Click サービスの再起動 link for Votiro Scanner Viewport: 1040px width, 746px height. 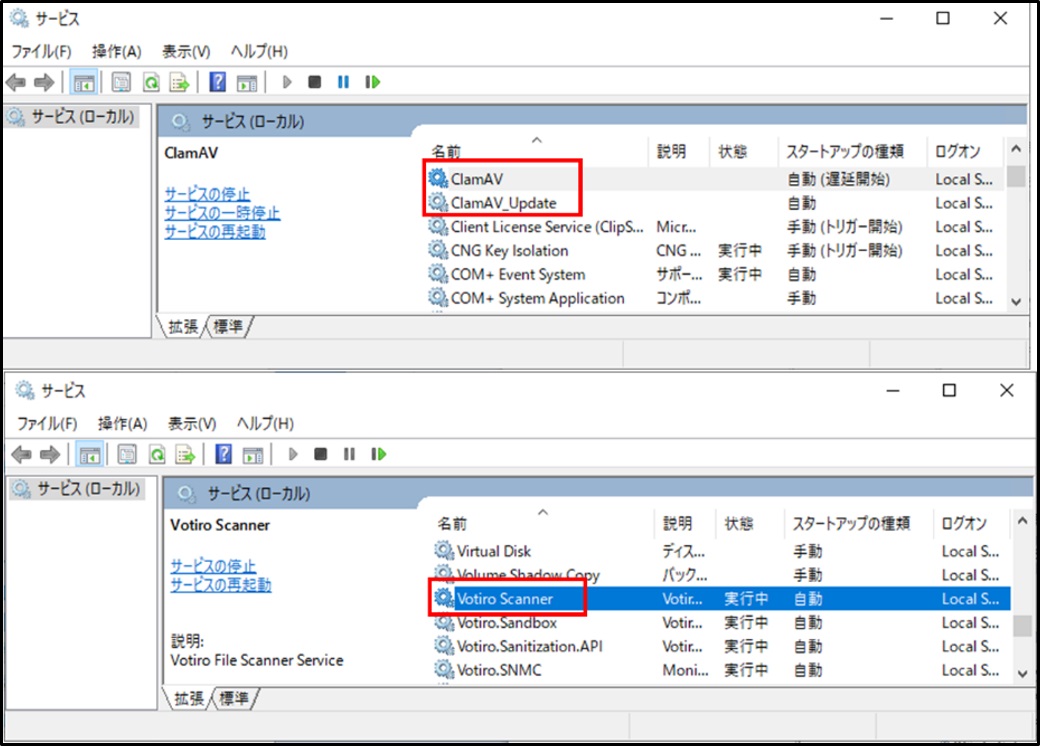pyautogui.click(x=221, y=585)
